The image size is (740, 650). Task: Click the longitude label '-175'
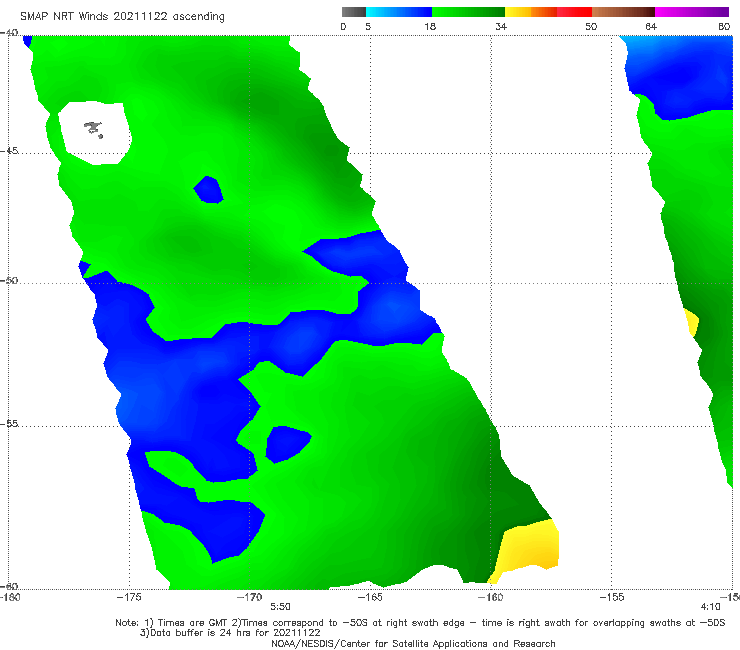(129, 597)
